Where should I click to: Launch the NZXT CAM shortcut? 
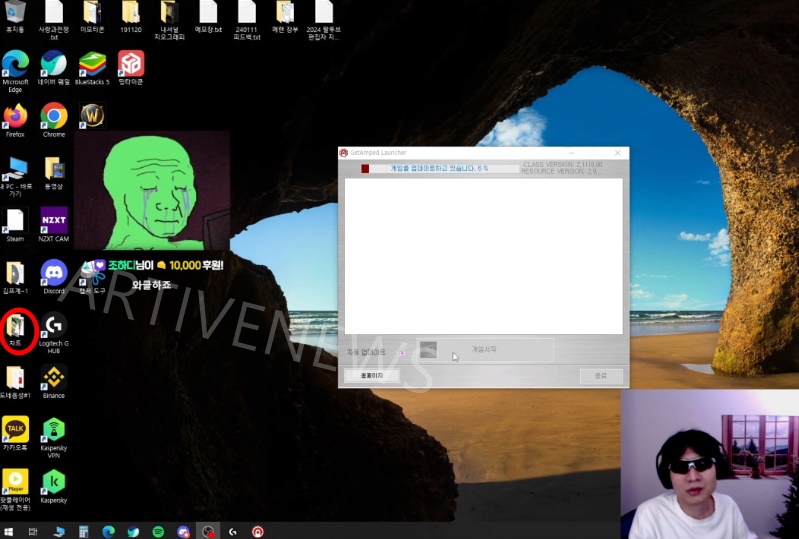click(x=54, y=220)
